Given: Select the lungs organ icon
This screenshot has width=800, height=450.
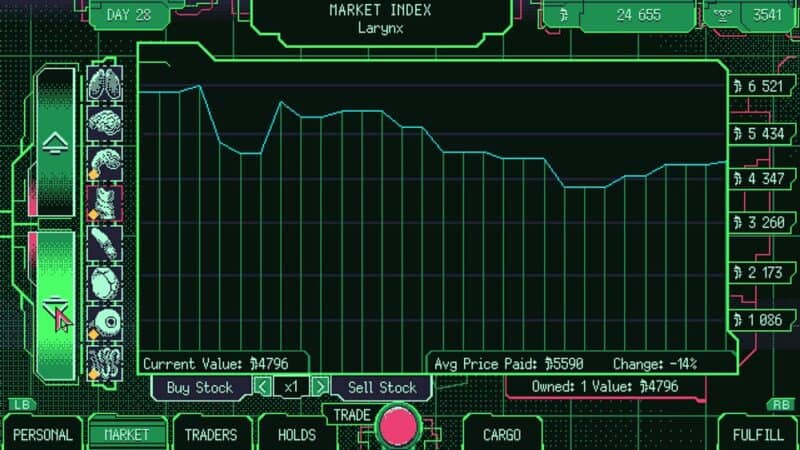Looking at the screenshot, I should tap(105, 85).
